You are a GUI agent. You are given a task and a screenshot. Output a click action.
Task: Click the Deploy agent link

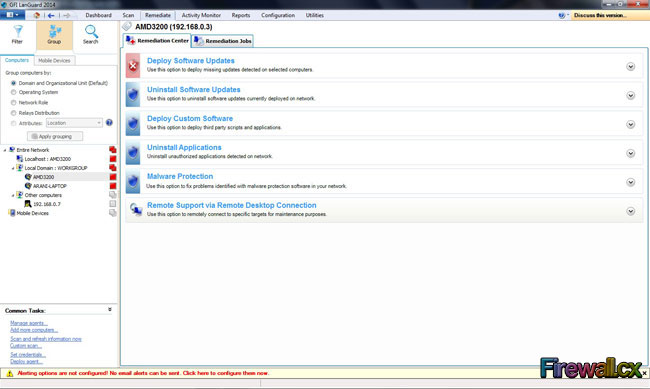[26, 362]
